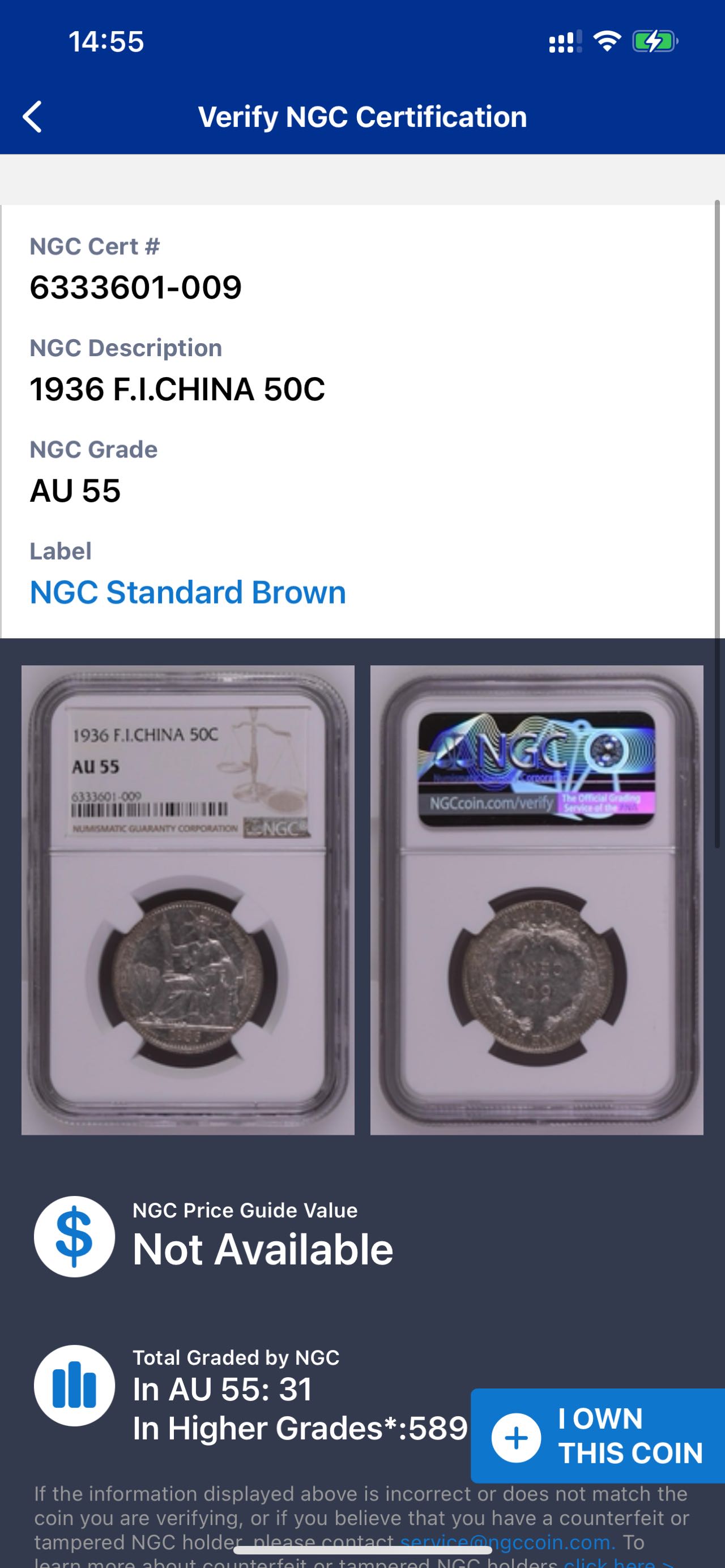Select the cert number 6333601-009
Screen dimensions: 725x1568
(136, 287)
